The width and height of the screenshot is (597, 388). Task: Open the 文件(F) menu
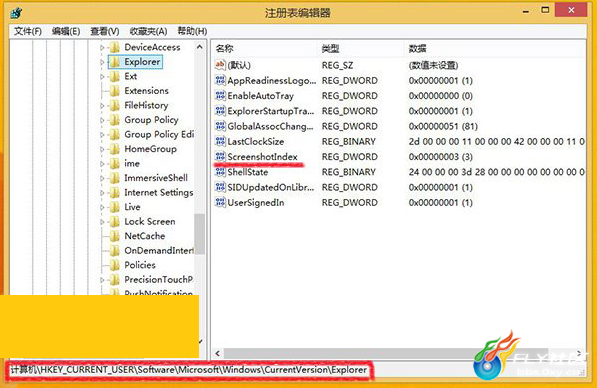[x=28, y=31]
